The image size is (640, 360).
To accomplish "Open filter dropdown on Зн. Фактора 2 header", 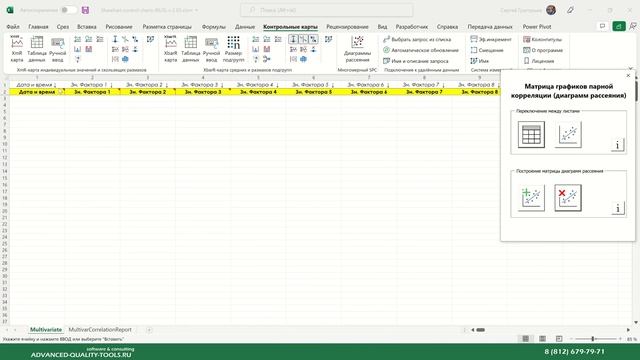I will point(167,85).
